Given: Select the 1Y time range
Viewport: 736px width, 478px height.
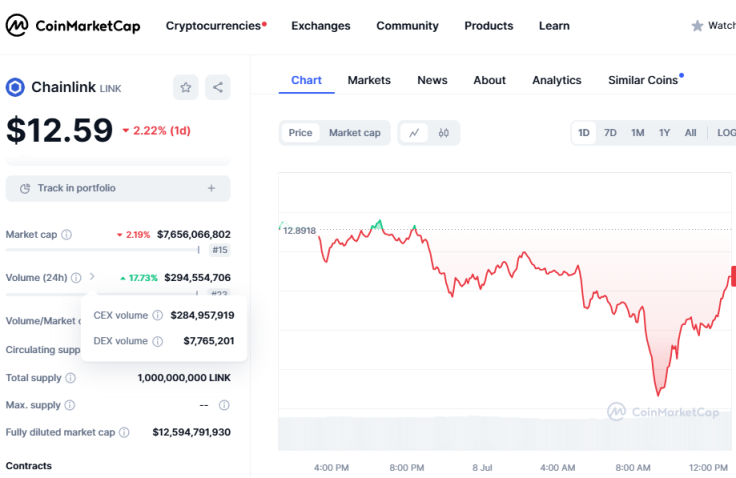Looking at the screenshot, I should pyautogui.click(x=664, y=133).
